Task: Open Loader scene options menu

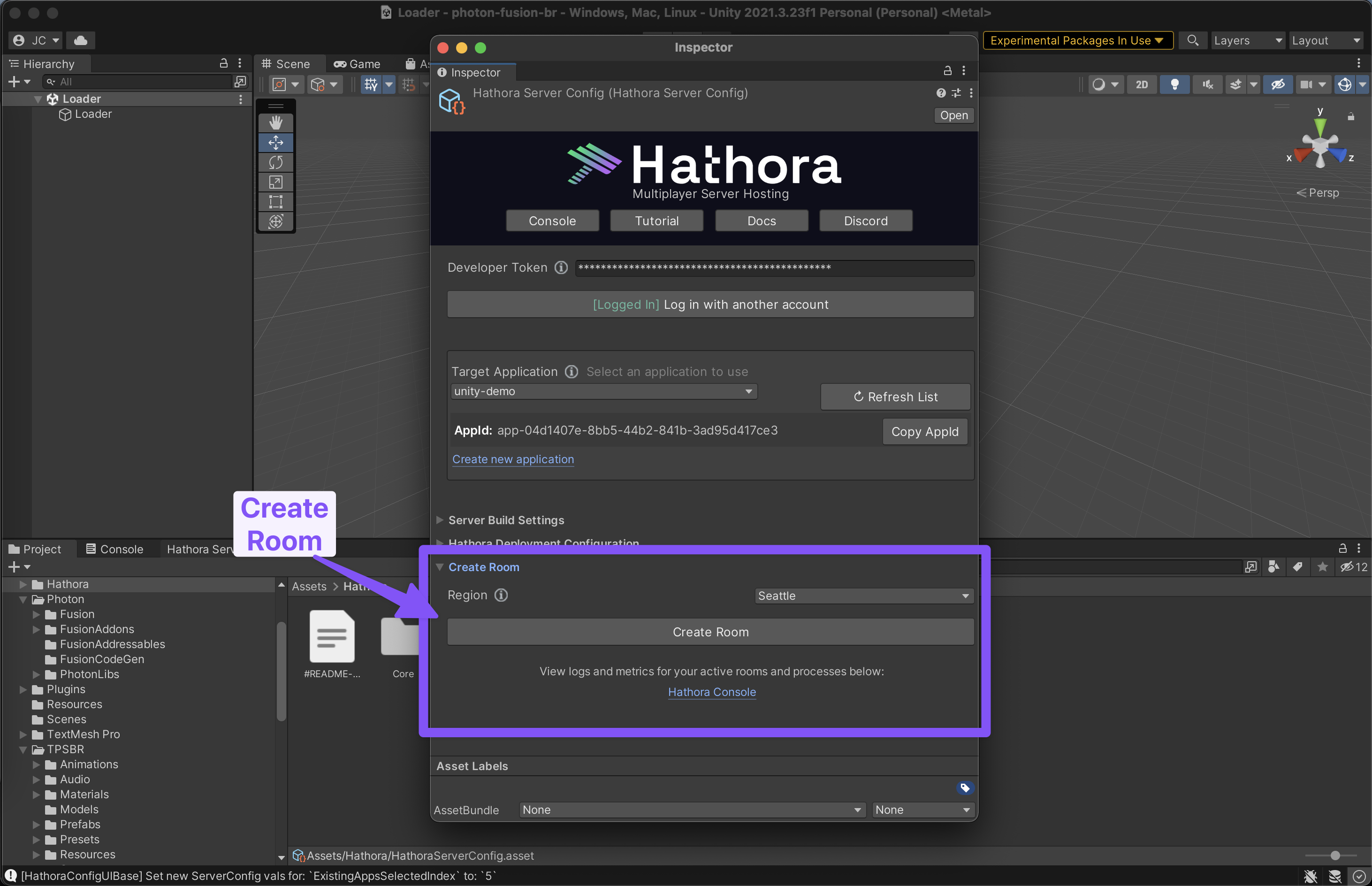Action: (x=240, y=99)
